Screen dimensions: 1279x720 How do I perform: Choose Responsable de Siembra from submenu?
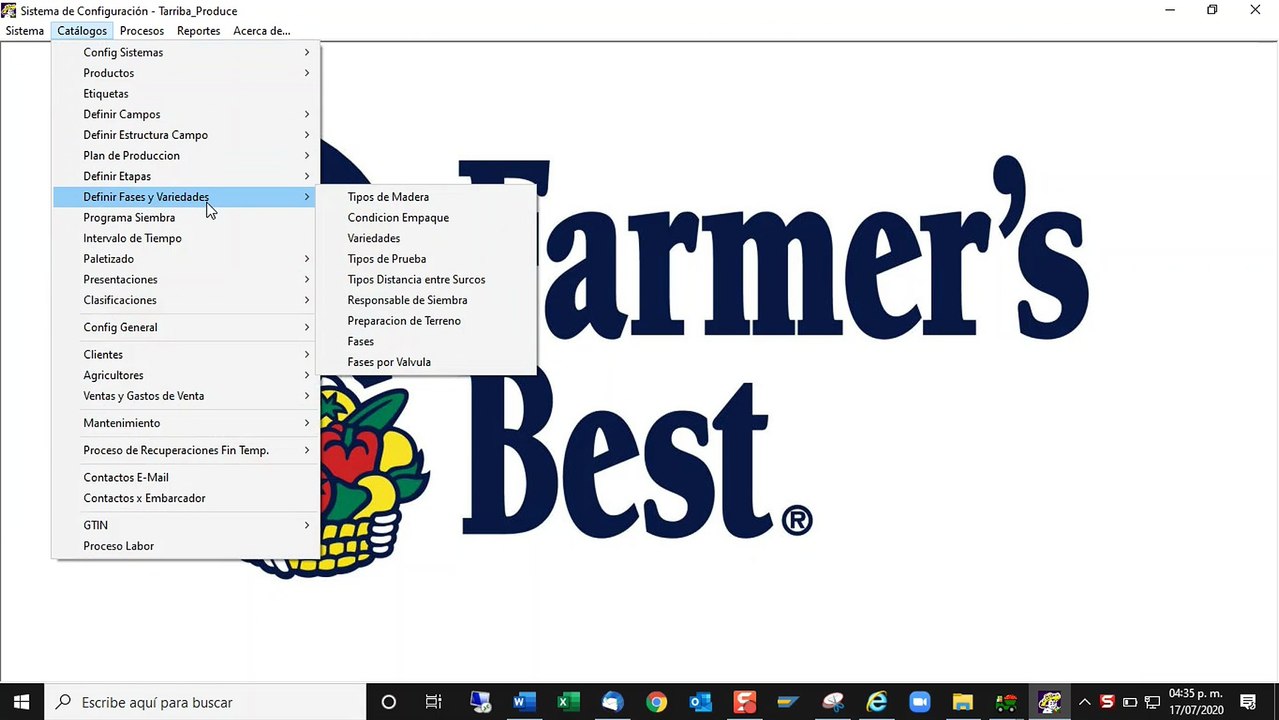click(x=427, y=300)
